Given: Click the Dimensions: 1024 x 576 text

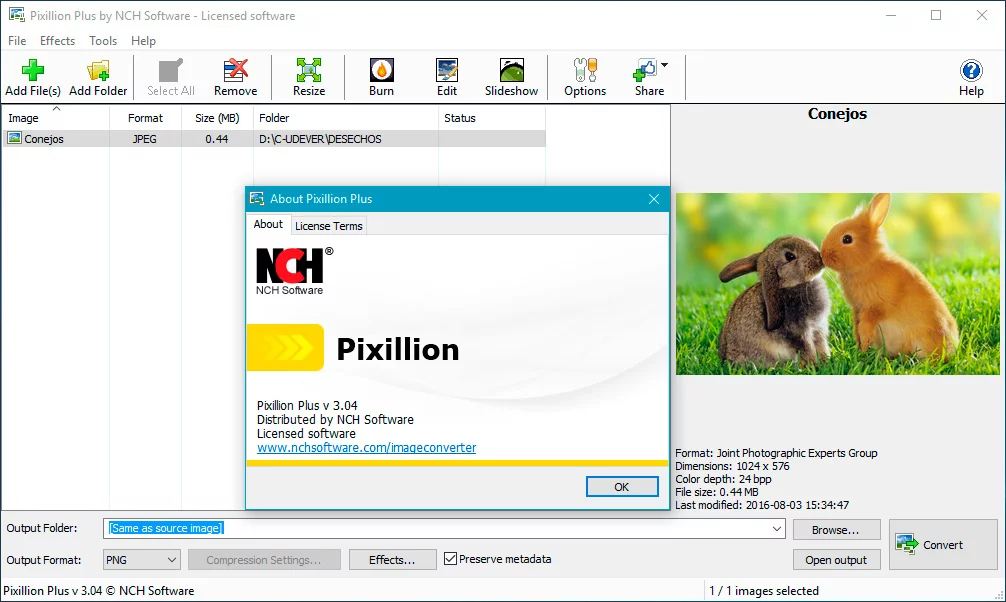Looking at the screenshot, I should pos(732,466).
